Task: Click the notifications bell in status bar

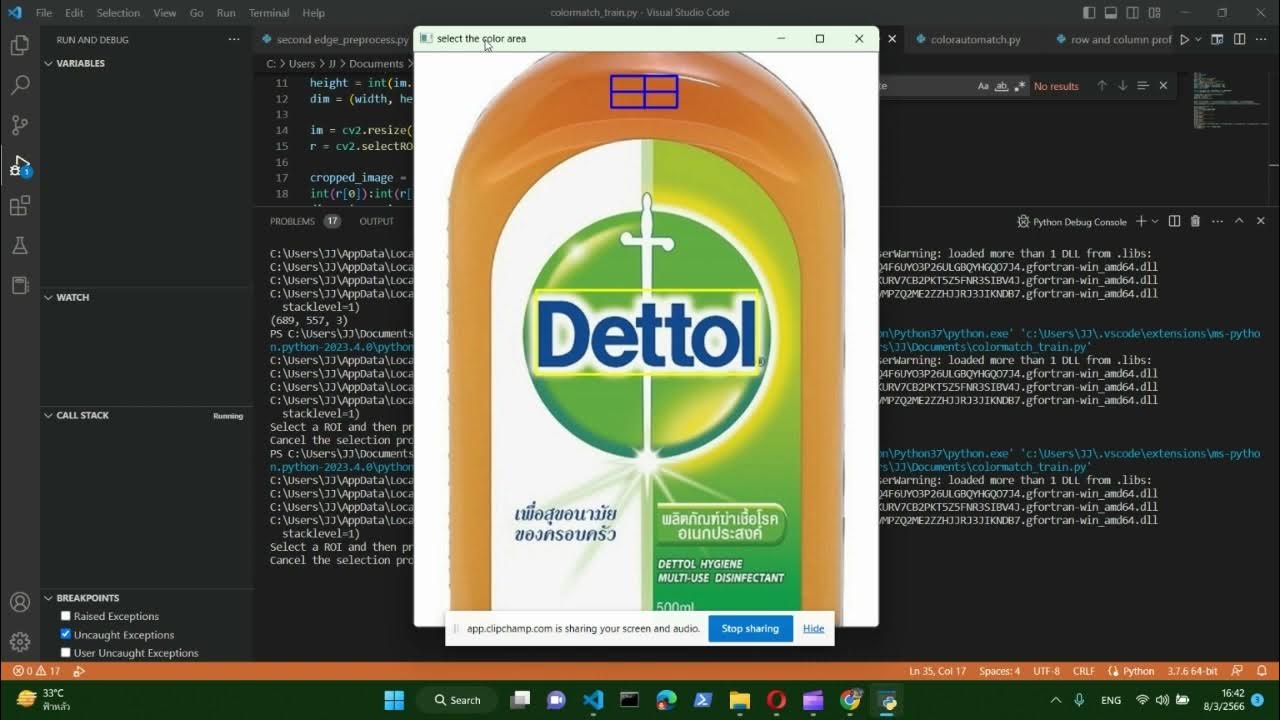Action: [x=1261, y=671]
